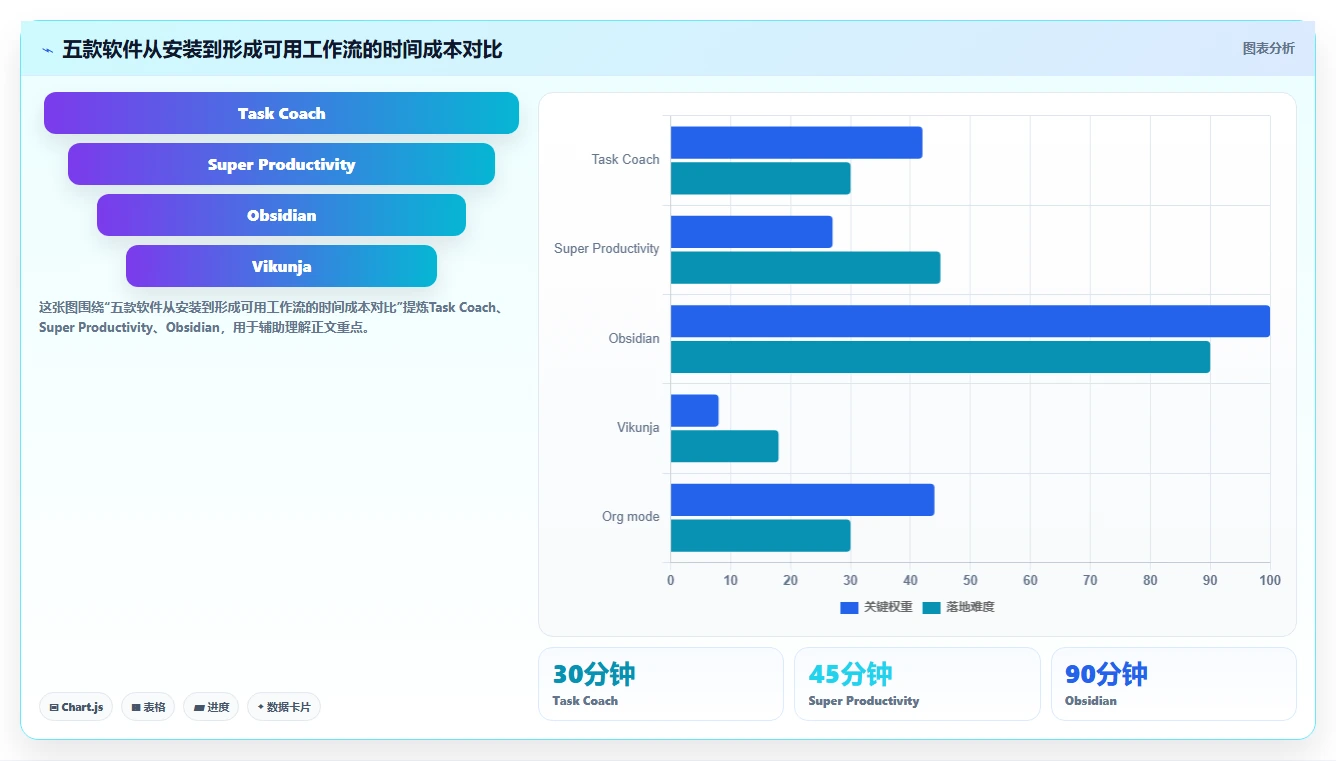Click the 30分钟 Task Coach stat card
Screen dimensions: 1336x761
(661, 684)
